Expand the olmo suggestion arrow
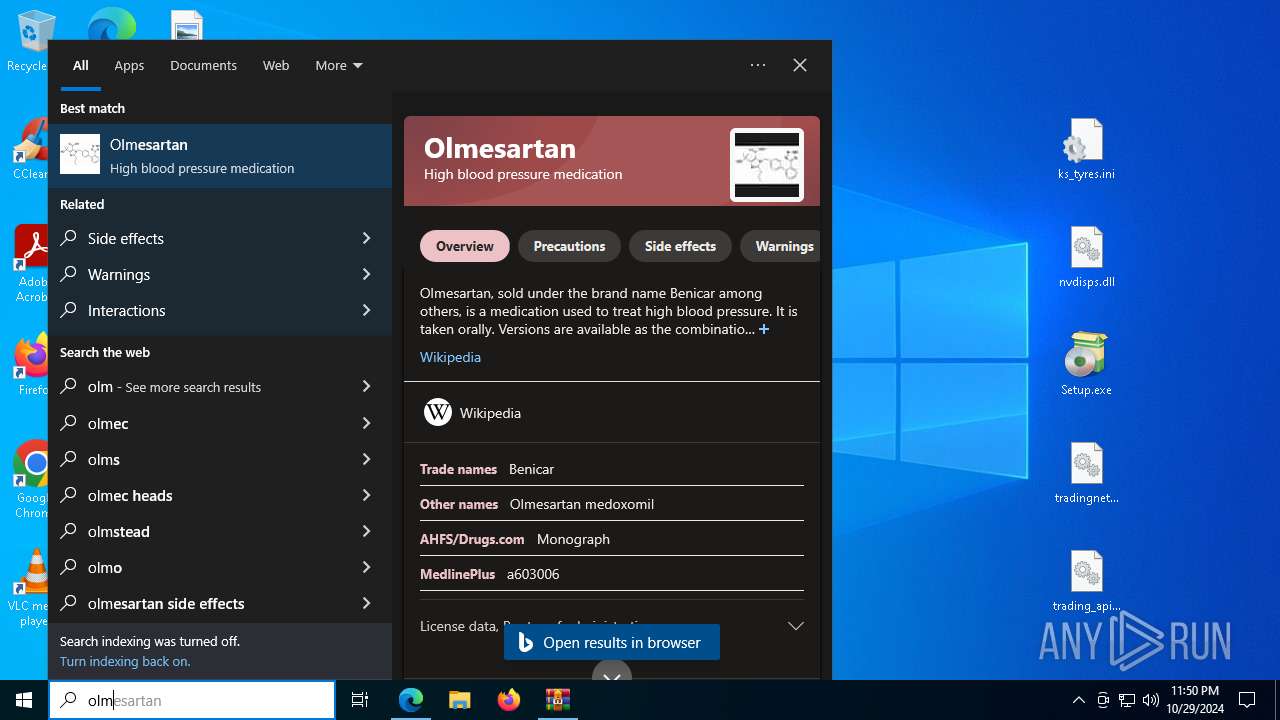 click(x=366, y=567)
